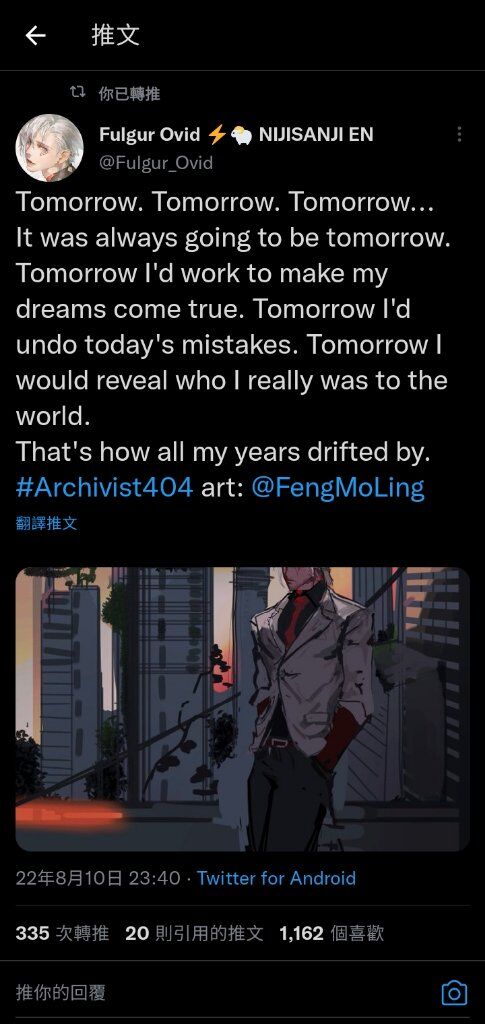
Task: Open the three-dot tweet options menu
Action: click(460, 135)
